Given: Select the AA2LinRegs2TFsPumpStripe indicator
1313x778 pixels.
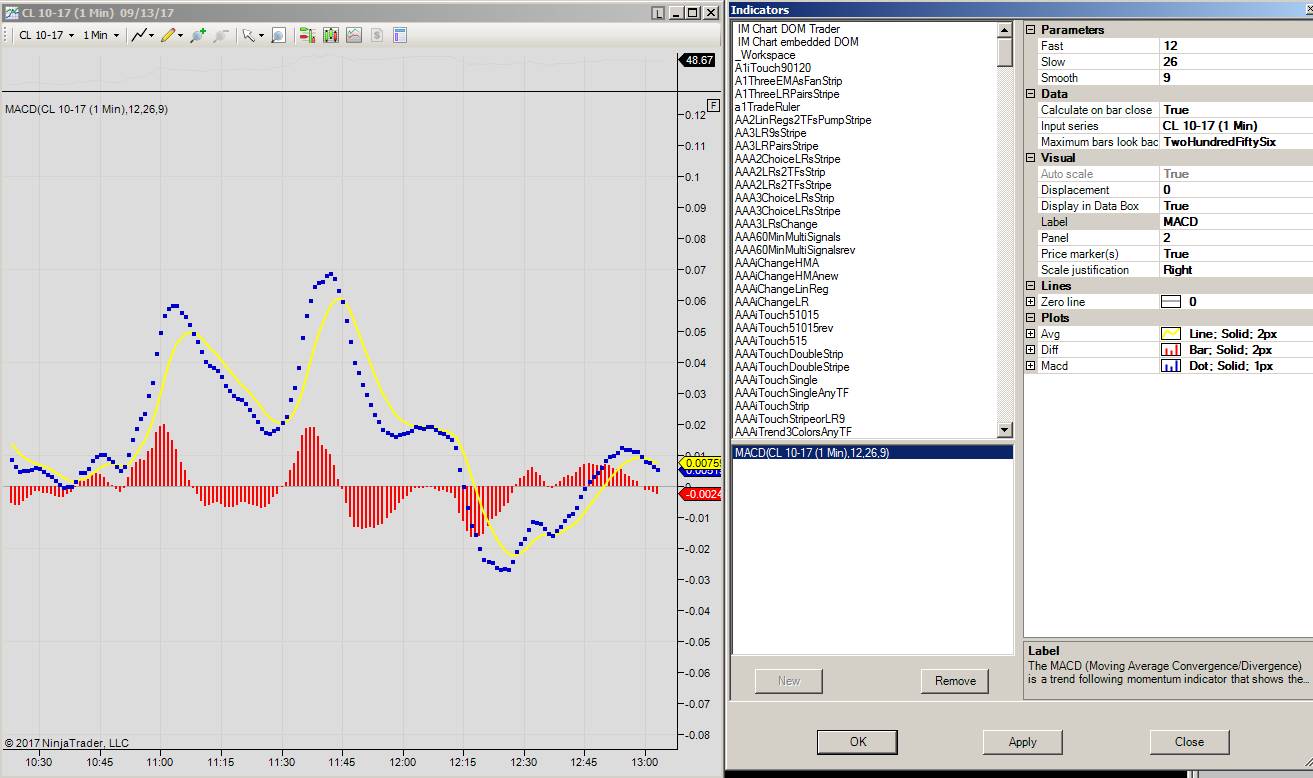Looking at the screenshot, I should (803, 120).
